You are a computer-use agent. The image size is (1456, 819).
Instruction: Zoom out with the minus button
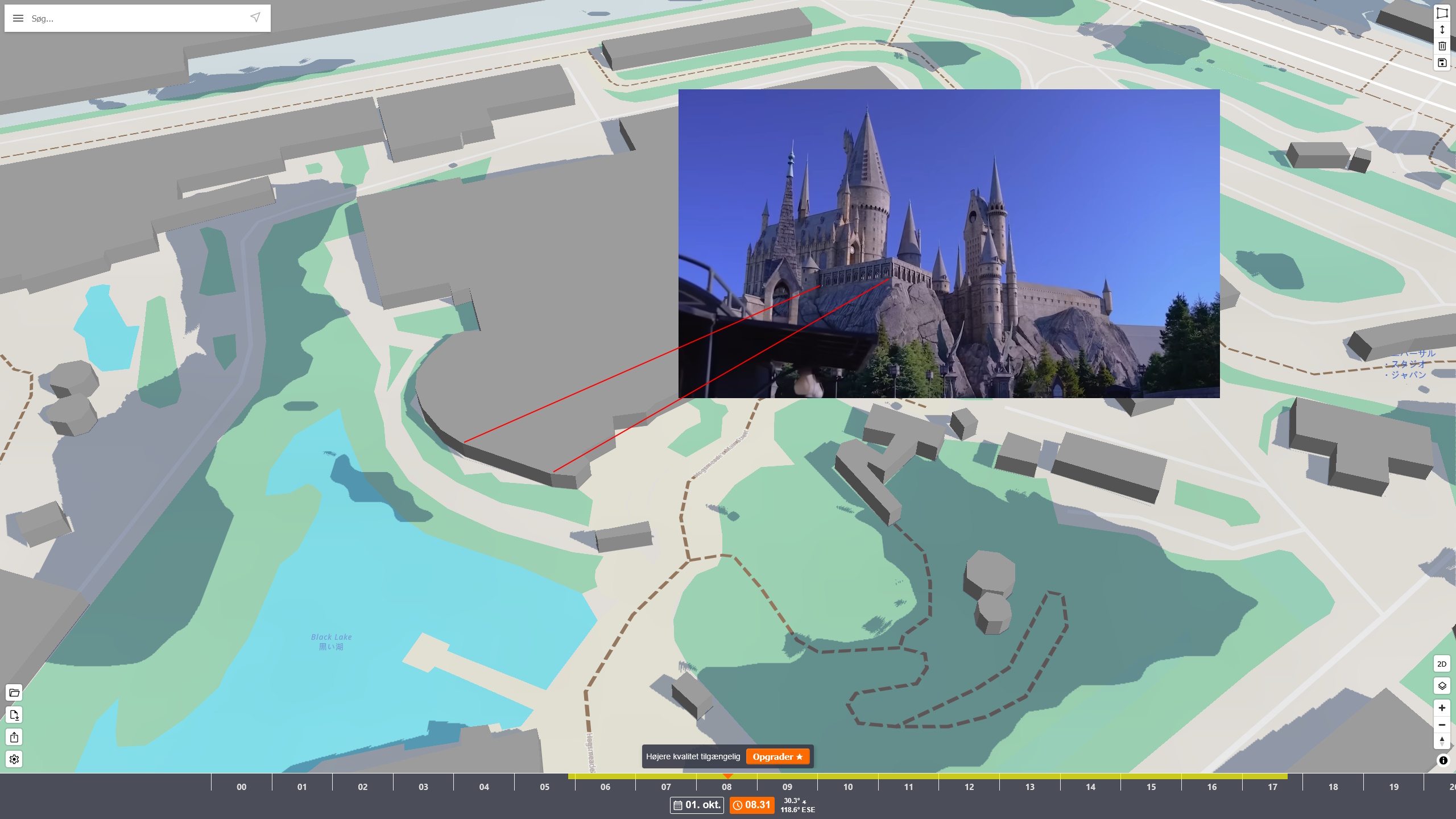[x=1442, y=725]
